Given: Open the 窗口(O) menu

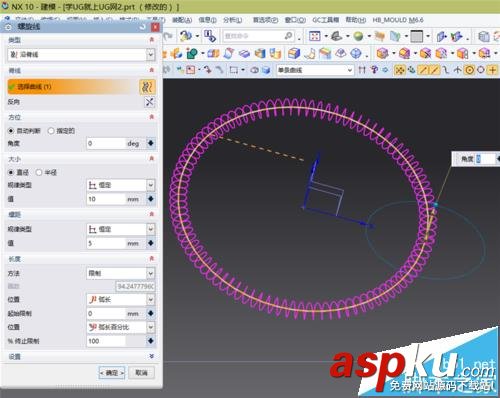Looking at the screenshot, I should click(295, 20).
